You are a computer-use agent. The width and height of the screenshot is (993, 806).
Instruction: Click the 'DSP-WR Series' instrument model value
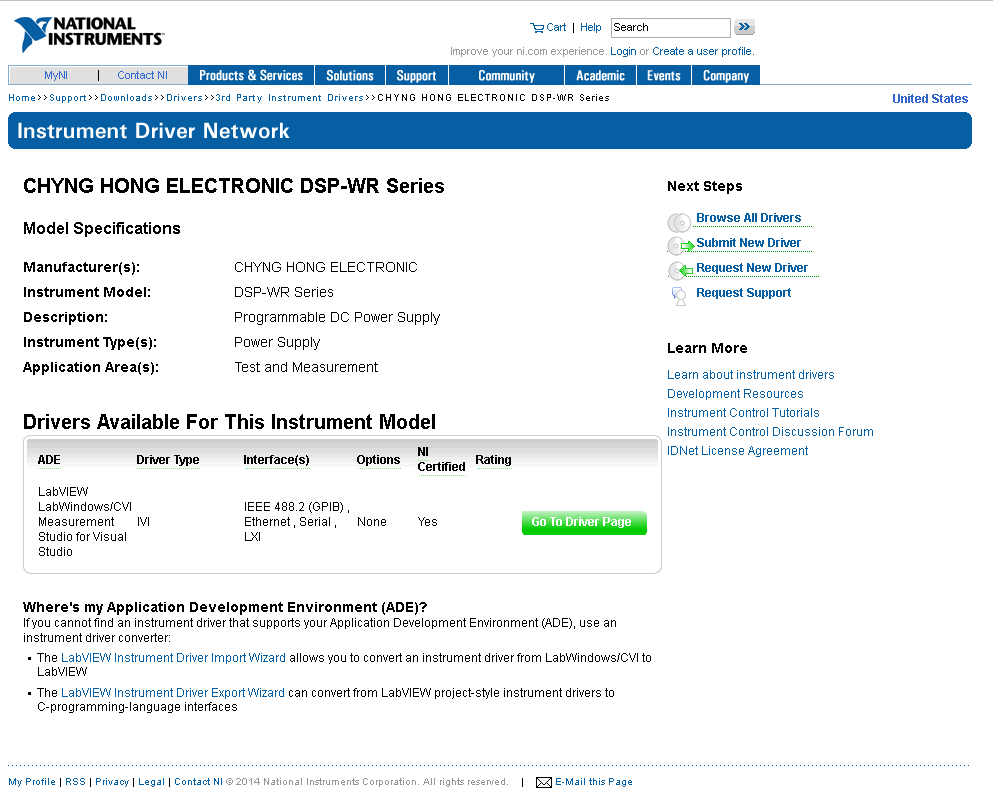[x=284, y=292]
